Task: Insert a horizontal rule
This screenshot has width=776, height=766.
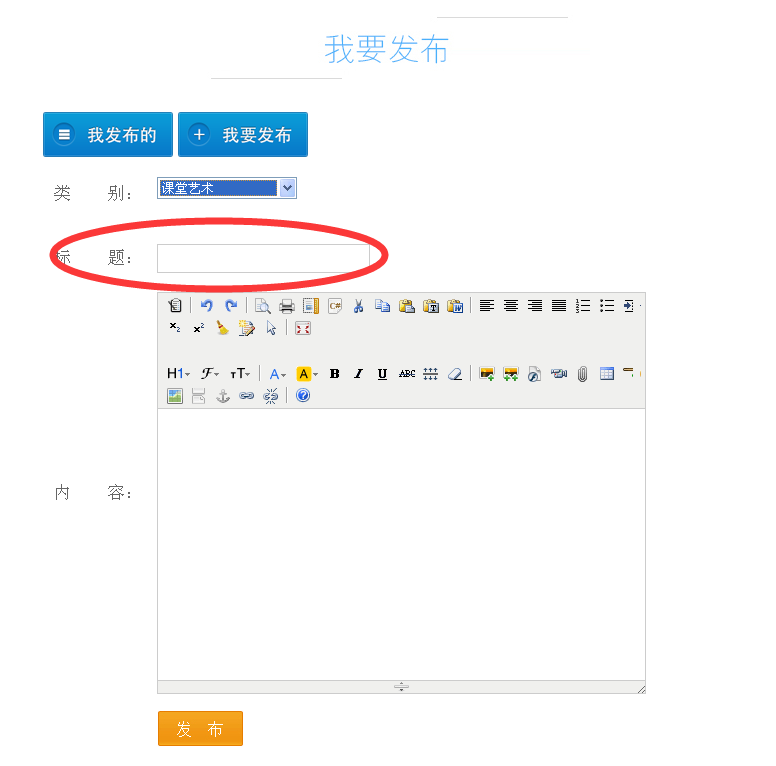Action: point(629,372)
